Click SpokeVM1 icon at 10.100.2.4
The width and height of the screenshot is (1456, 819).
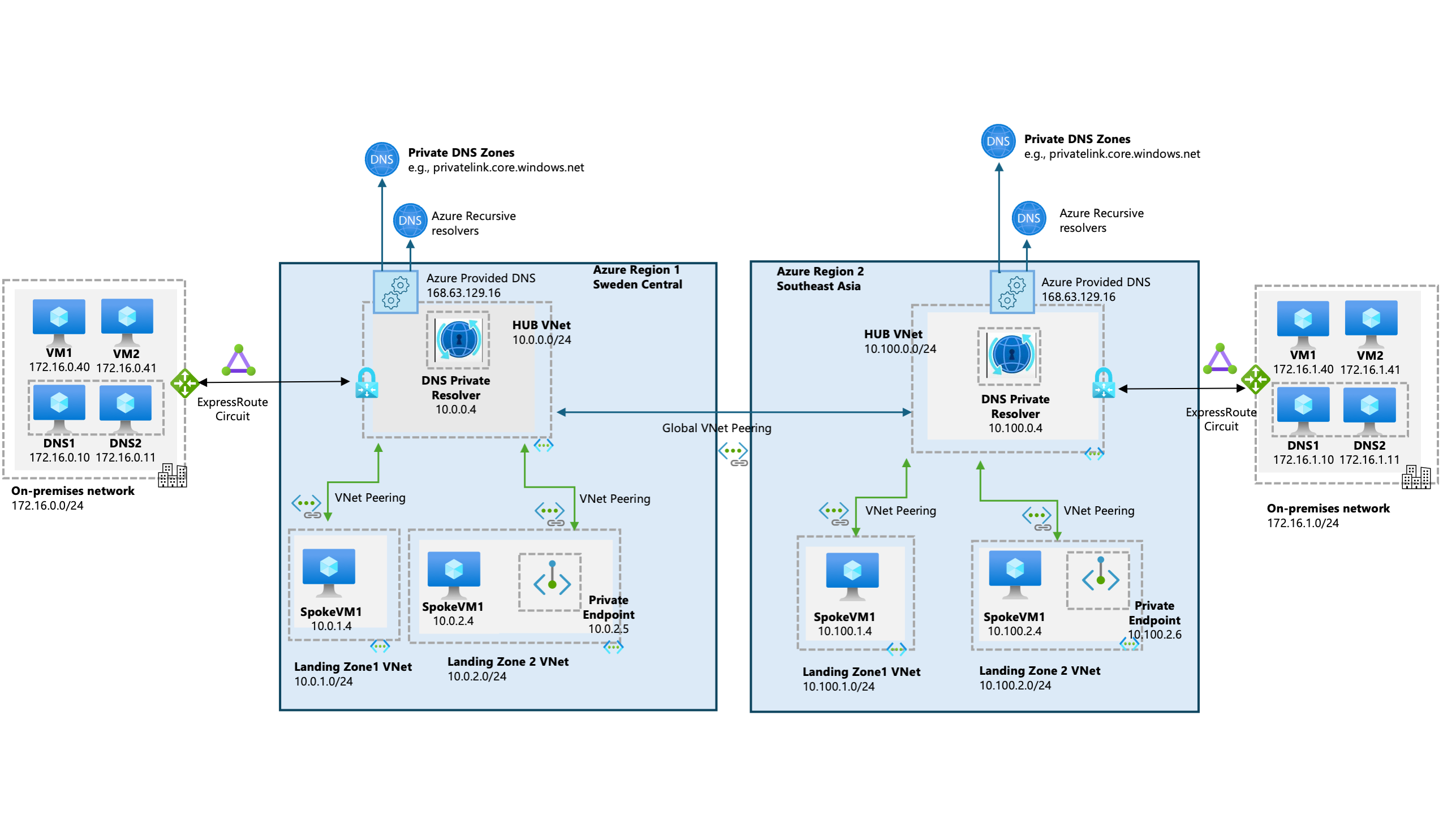point(1015,574)
